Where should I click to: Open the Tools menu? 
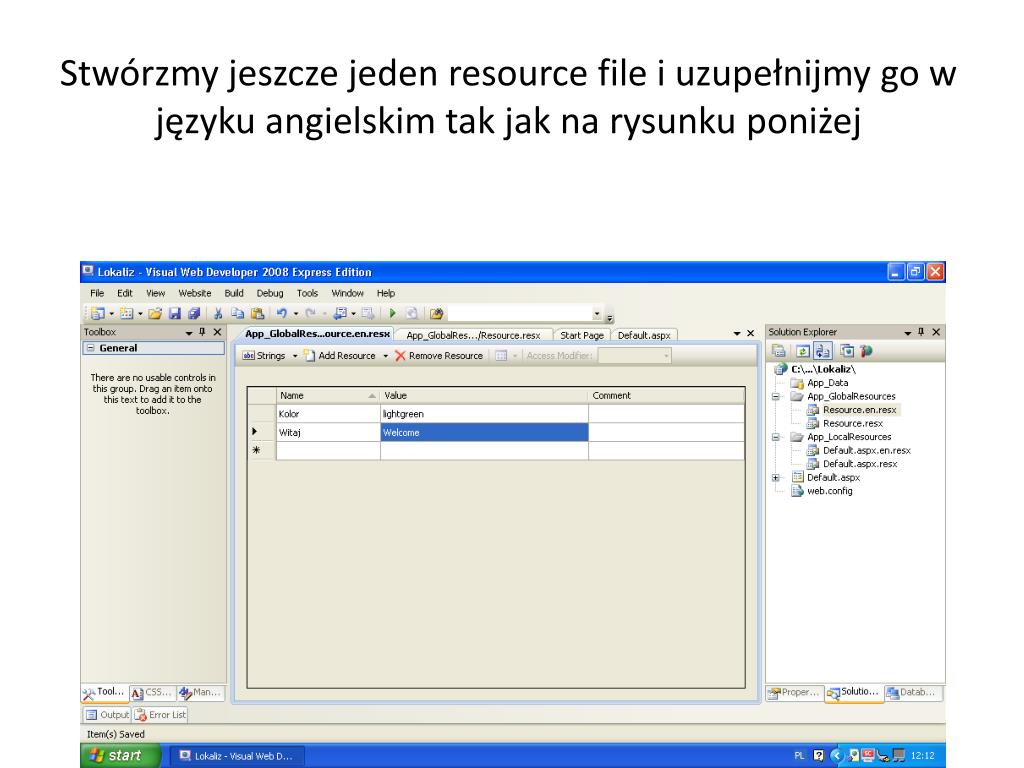coord(307,293)
